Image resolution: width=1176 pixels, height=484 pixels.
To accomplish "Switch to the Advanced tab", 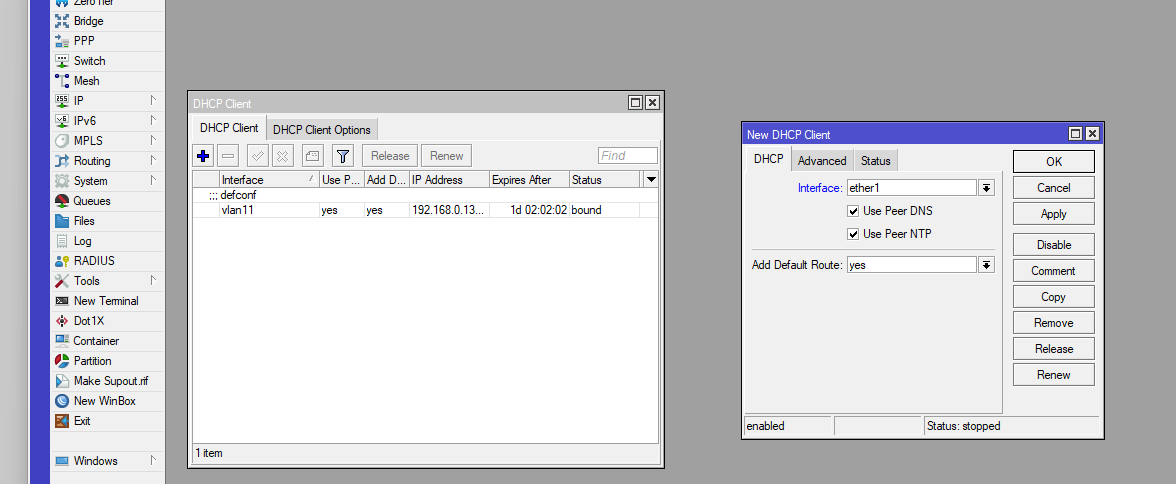I will 822,161.
